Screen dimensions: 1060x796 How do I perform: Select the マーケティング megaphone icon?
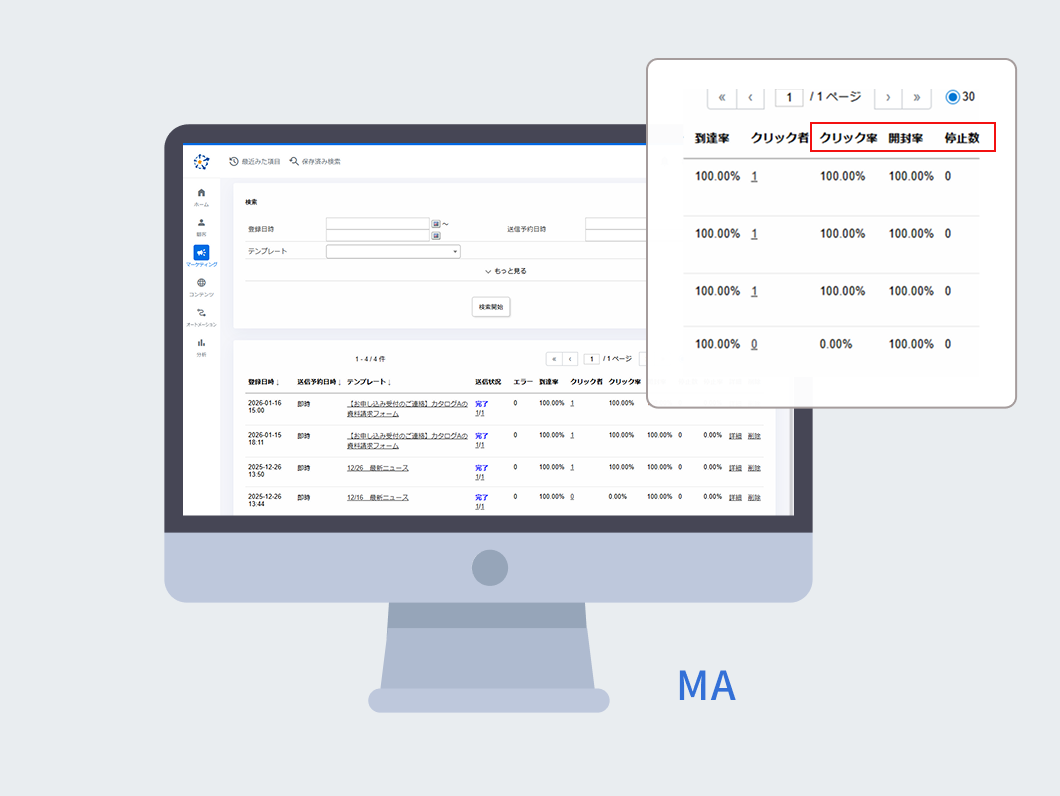coord(201,253)
